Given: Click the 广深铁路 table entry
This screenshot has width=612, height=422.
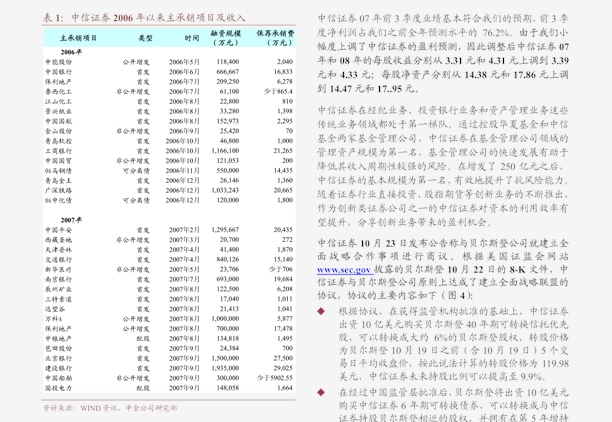Looking at the screenshot, I should tap(57, 189).
